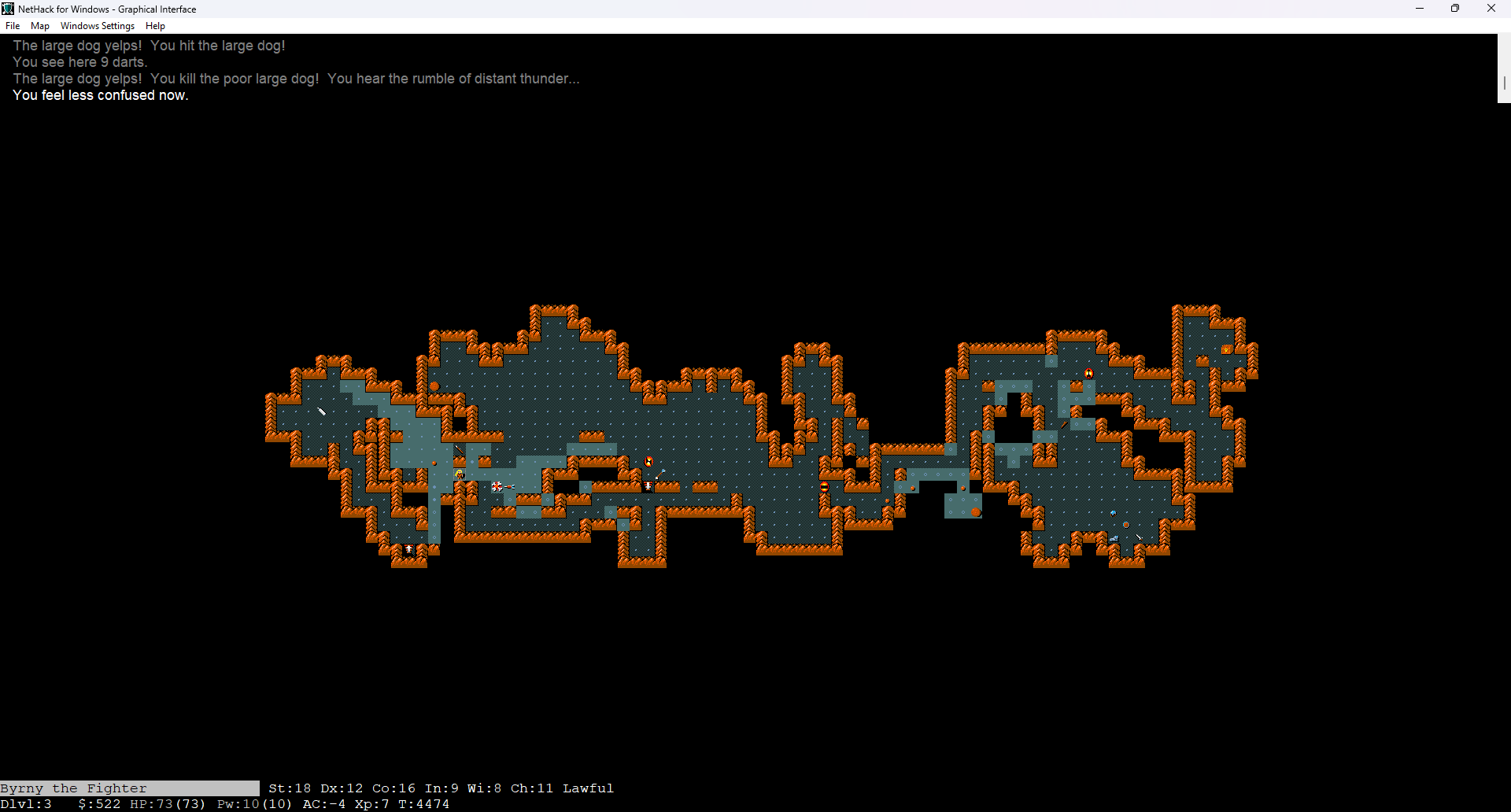Click the dagger in the southeast cave corner
Viewport: 1511px width, 812px height.
(x=1140, y=537)
